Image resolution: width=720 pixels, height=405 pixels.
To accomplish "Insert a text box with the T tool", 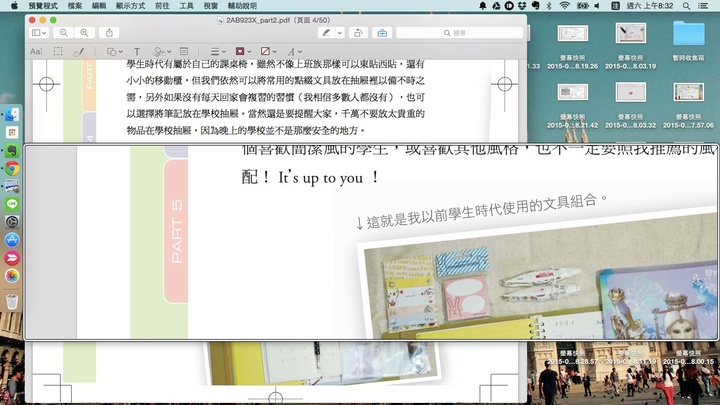I will (x=137, y=51).
